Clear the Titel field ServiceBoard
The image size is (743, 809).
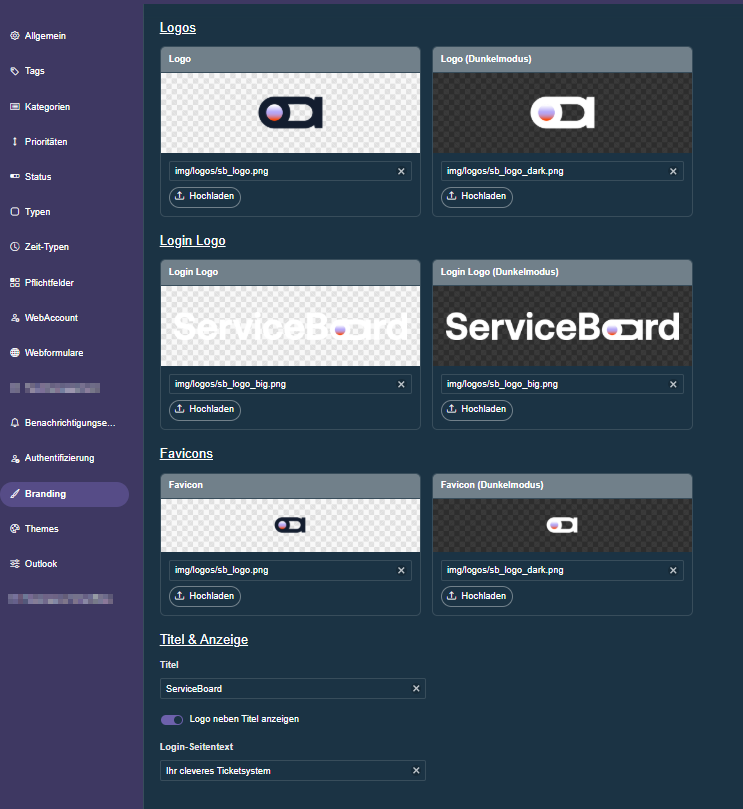416,688
